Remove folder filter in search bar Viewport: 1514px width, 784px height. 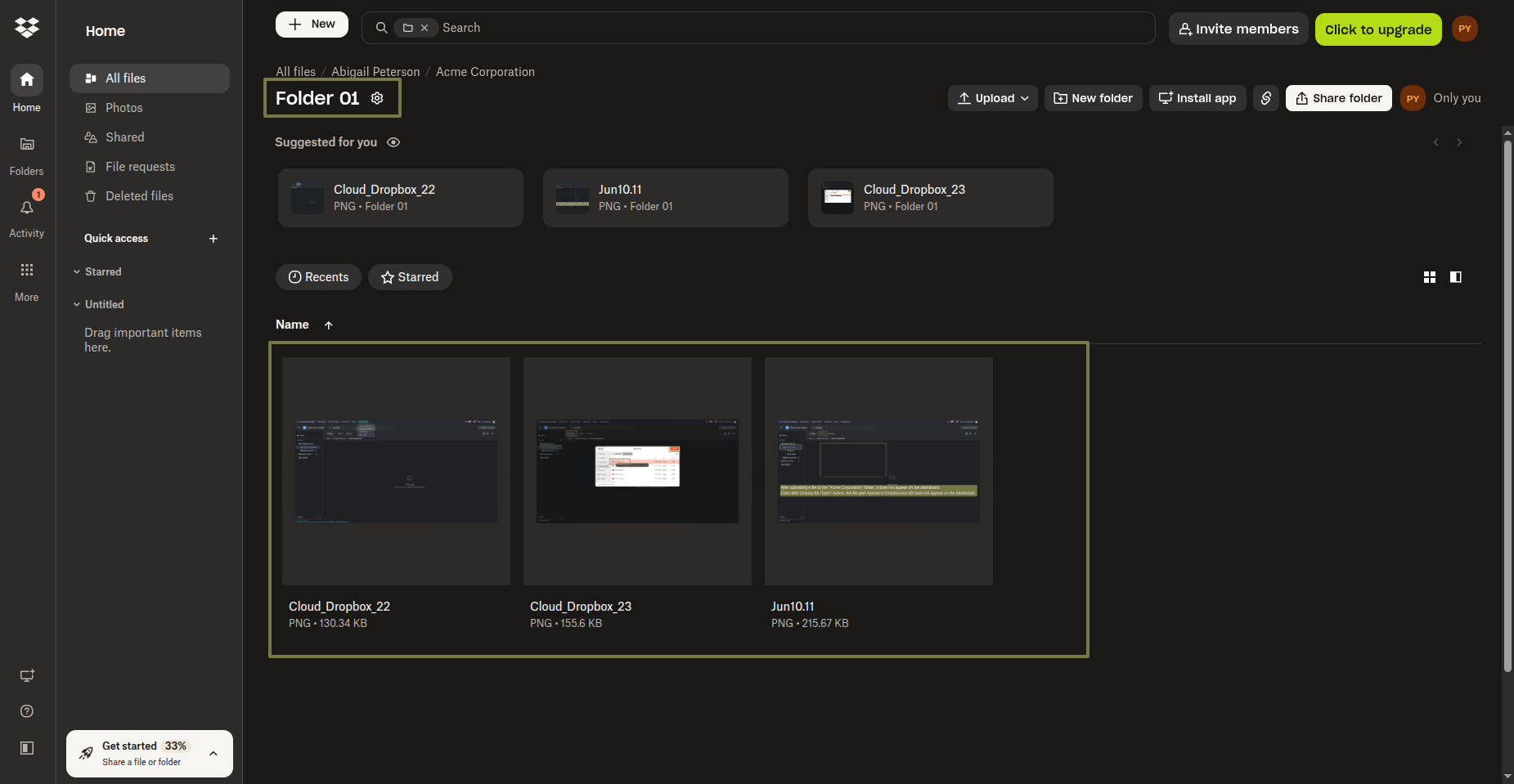coord(425,28)
